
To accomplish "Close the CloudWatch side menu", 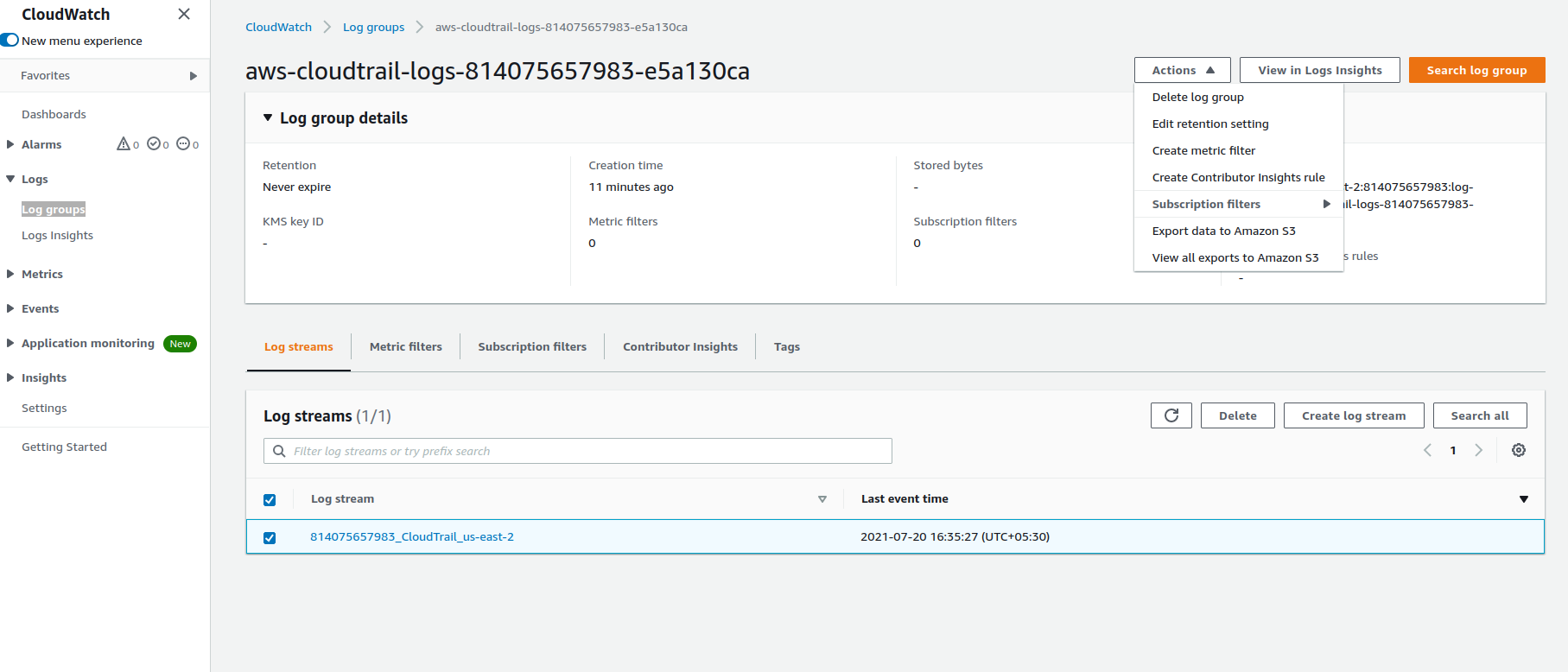I will [184, 14].
